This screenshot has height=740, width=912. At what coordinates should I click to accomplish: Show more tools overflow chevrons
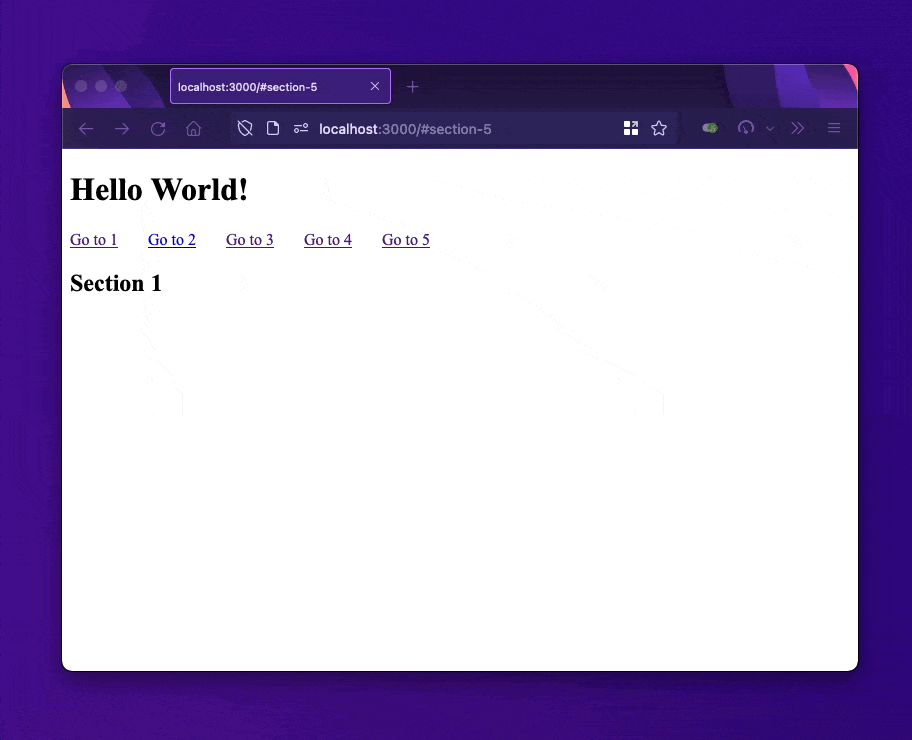click(x=797, y=128)
